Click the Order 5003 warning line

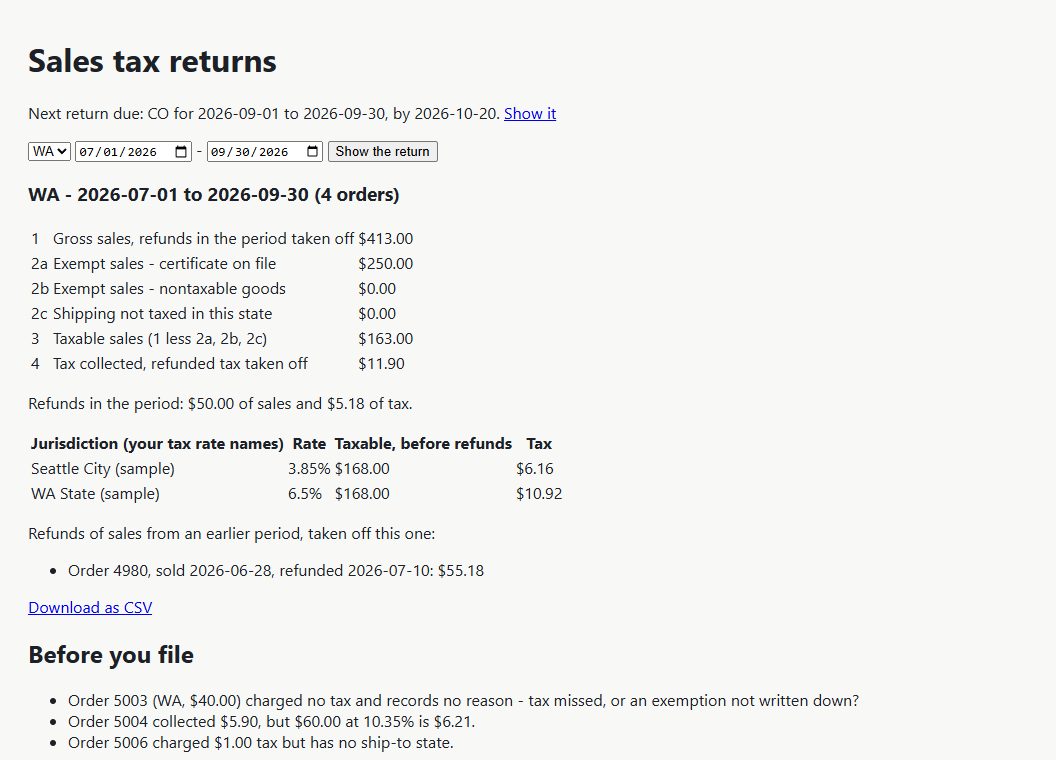[463, 701]
